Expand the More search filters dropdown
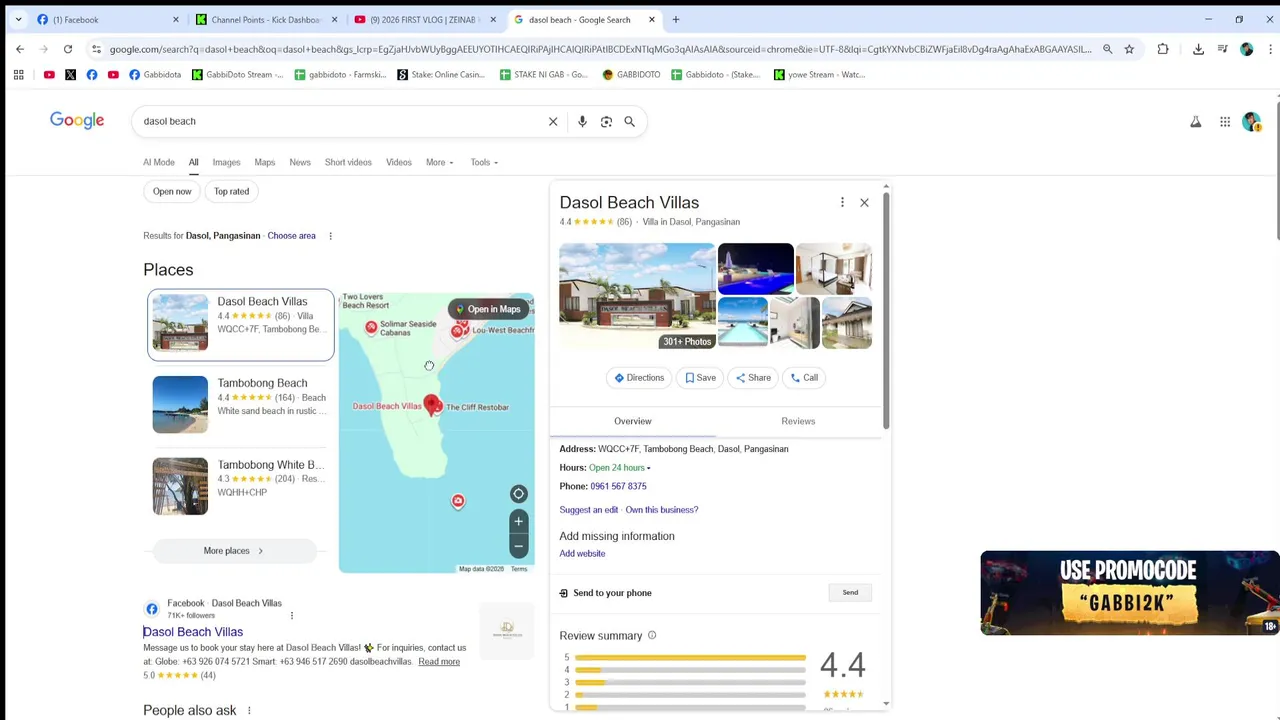This screenshot has height=720, width=1280. (439, 162)
